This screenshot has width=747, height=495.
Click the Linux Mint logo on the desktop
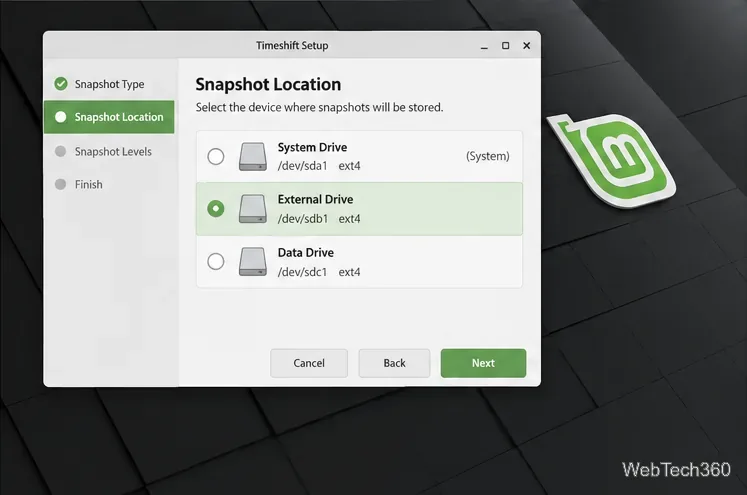[613, 160]
